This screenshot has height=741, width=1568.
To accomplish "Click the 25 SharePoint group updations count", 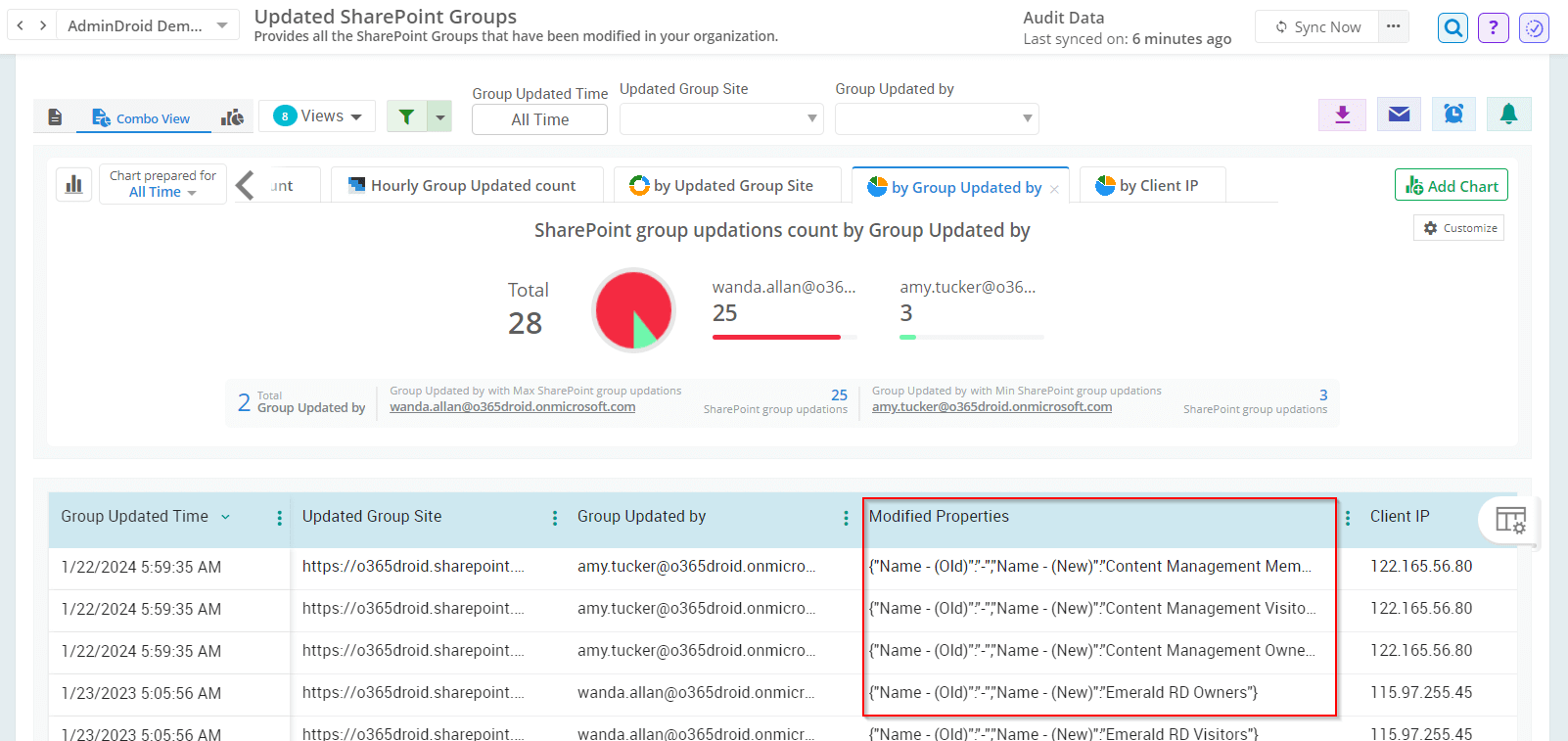I will [x=839, y=395].
